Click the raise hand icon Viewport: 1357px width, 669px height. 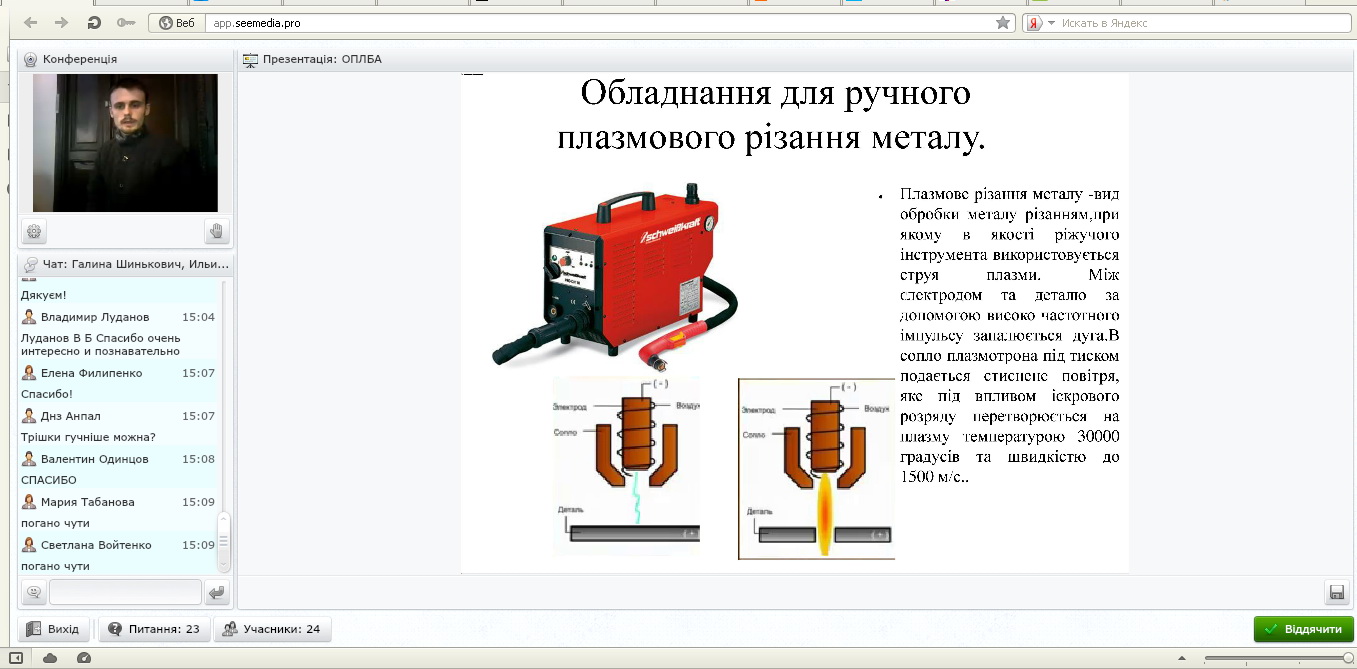216,232
